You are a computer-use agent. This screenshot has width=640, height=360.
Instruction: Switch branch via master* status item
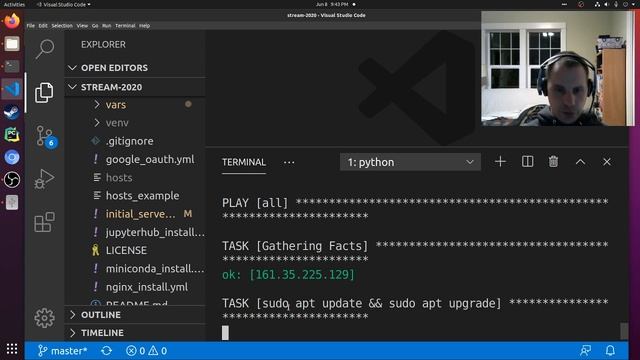coord(62,351)
